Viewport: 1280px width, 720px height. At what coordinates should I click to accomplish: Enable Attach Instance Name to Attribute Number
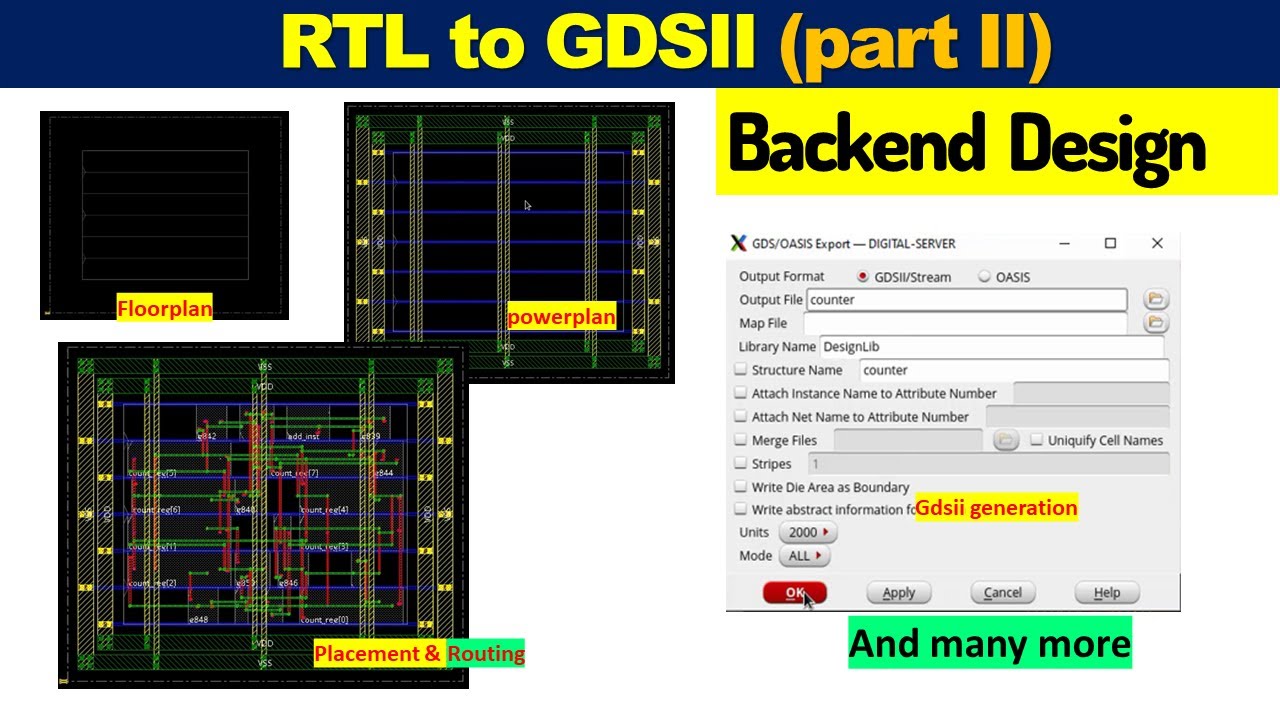tap(741, 393)
